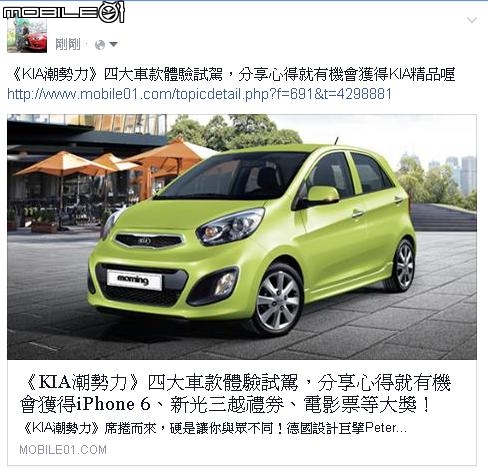The height and width of the screenshot is (476, 488).
Task: Click the car's front headlight
Action: click(231, 226)
